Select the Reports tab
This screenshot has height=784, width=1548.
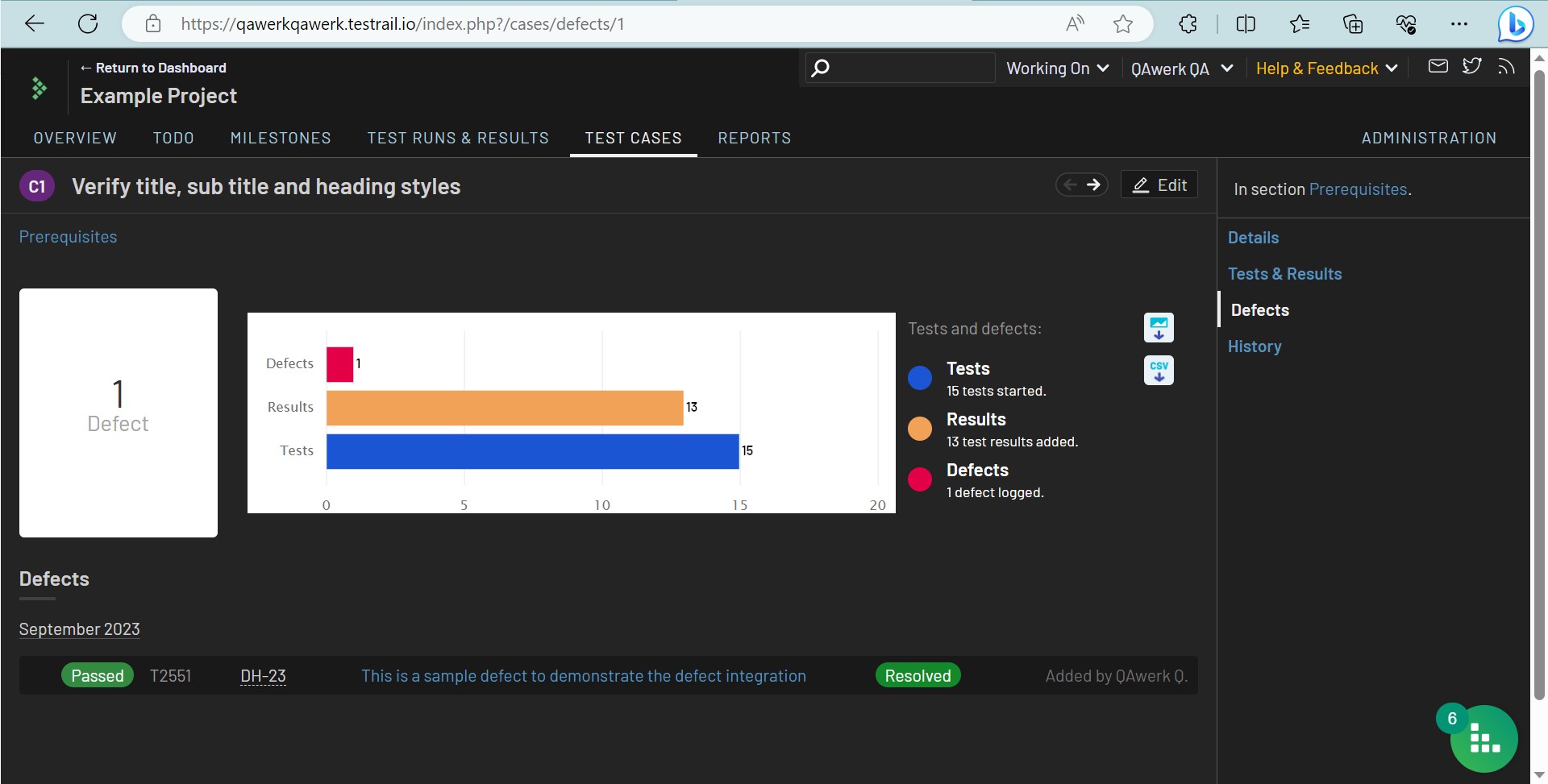[x=755, y=138]
